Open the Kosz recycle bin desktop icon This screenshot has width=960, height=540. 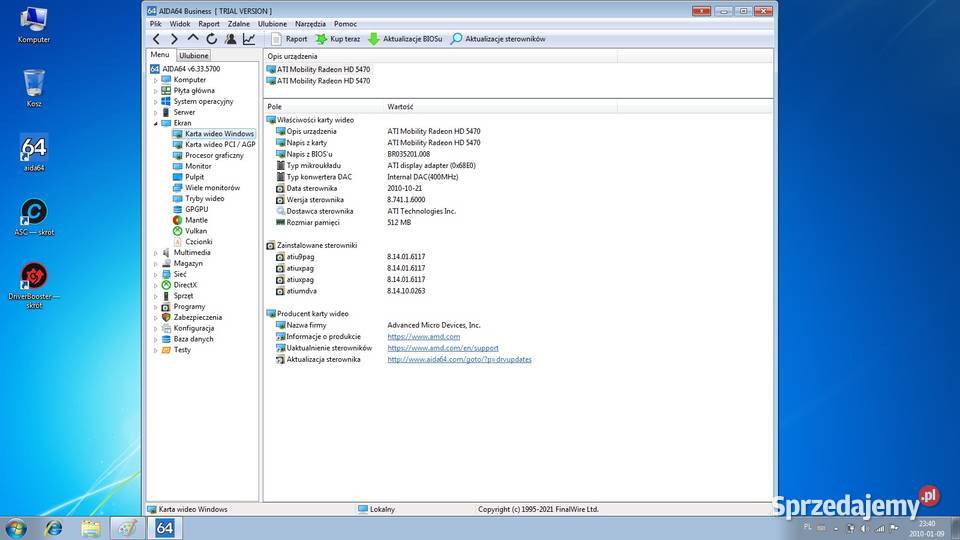(x=34, y=89)
